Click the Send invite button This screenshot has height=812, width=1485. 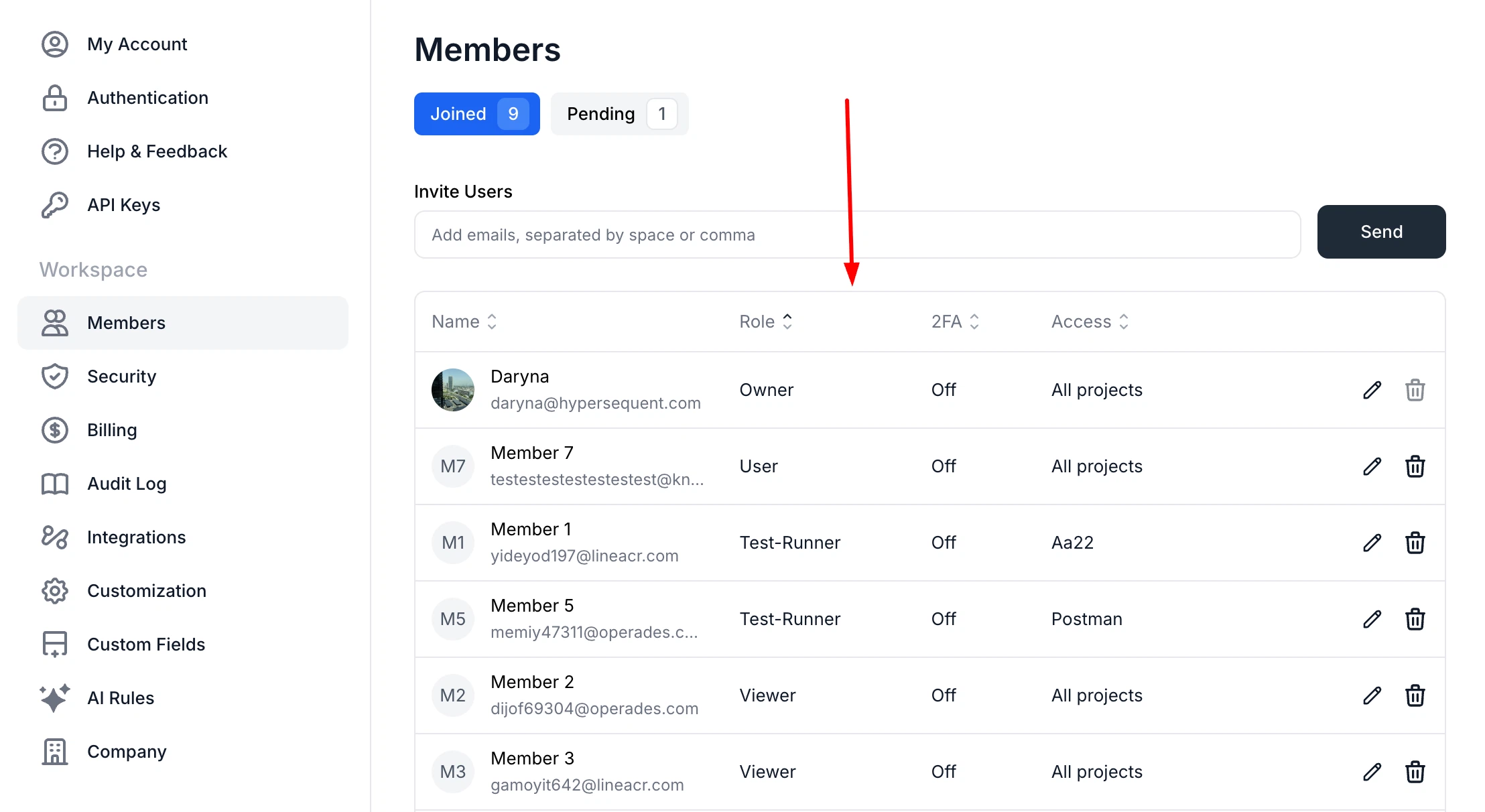pos(1380,232)
